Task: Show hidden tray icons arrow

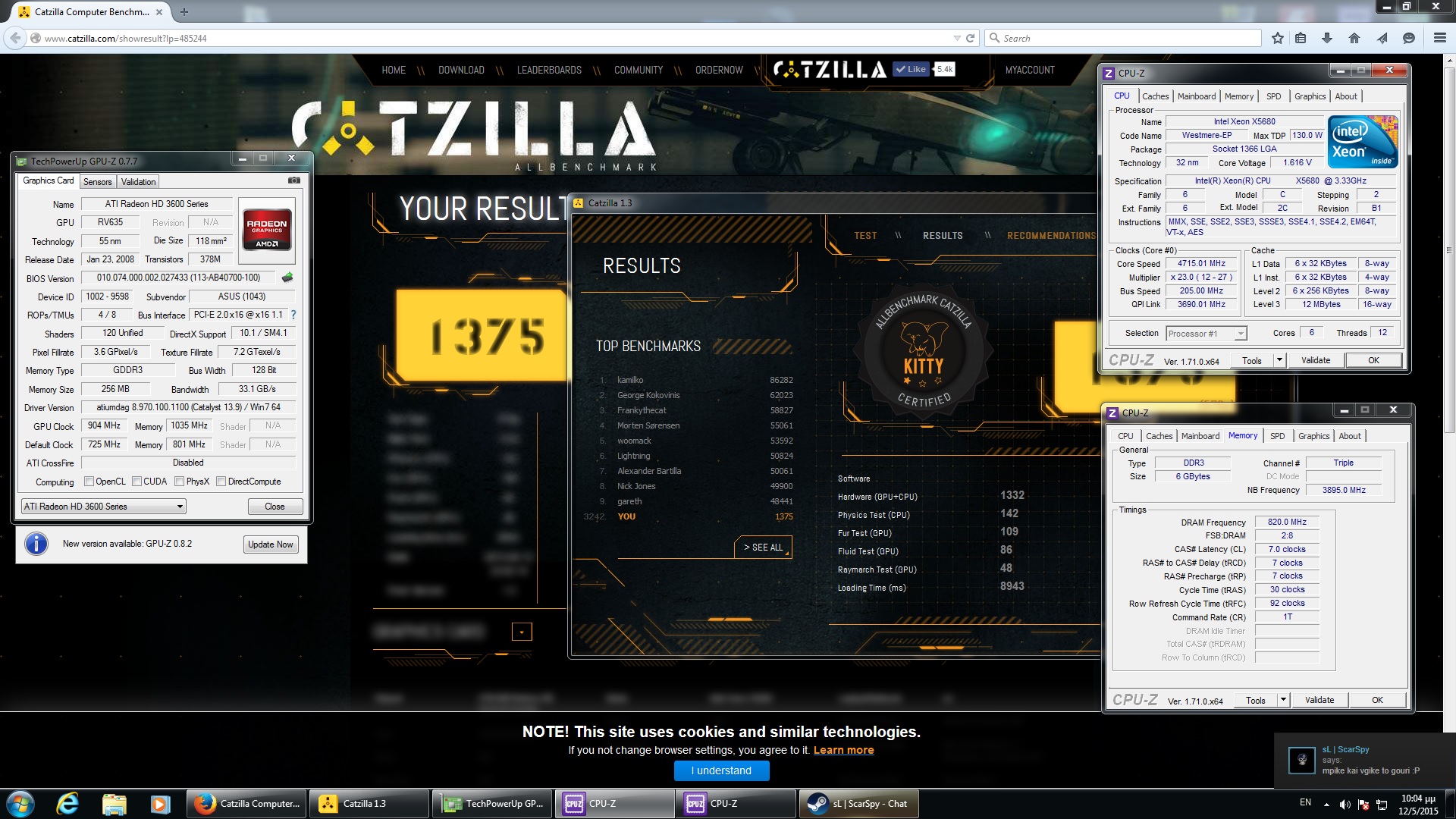Action: point(1326,804)
